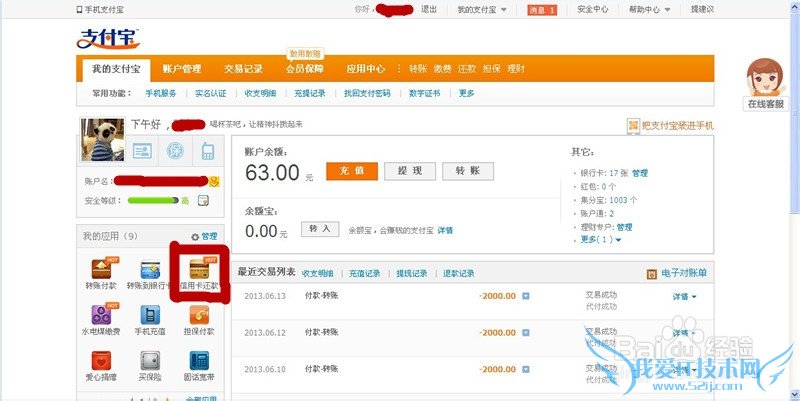Click the 电子对账单 statement icon
Viewport: 800px width, 401px height.
click(x=652, y=274)
